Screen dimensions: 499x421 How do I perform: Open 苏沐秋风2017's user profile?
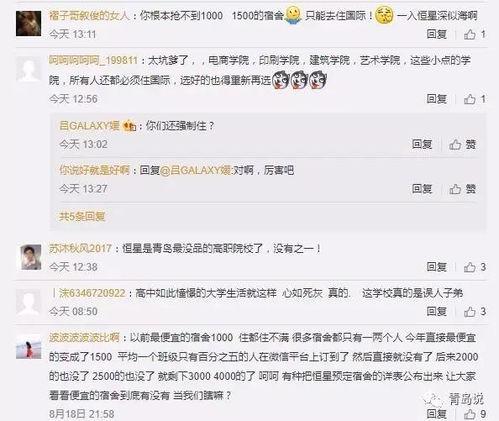click(80, 248)
